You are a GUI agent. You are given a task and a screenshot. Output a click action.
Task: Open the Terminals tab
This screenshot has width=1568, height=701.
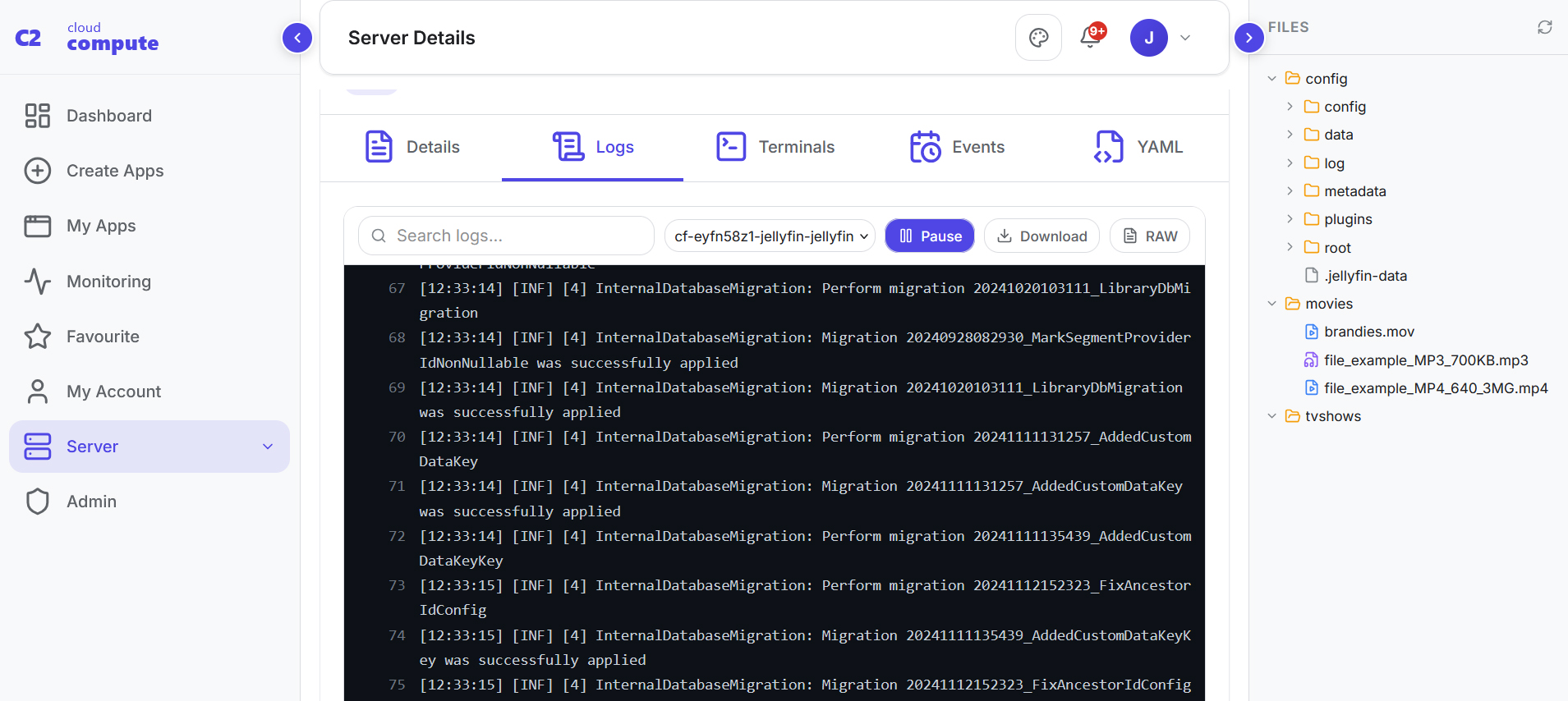tap(775, 147)
